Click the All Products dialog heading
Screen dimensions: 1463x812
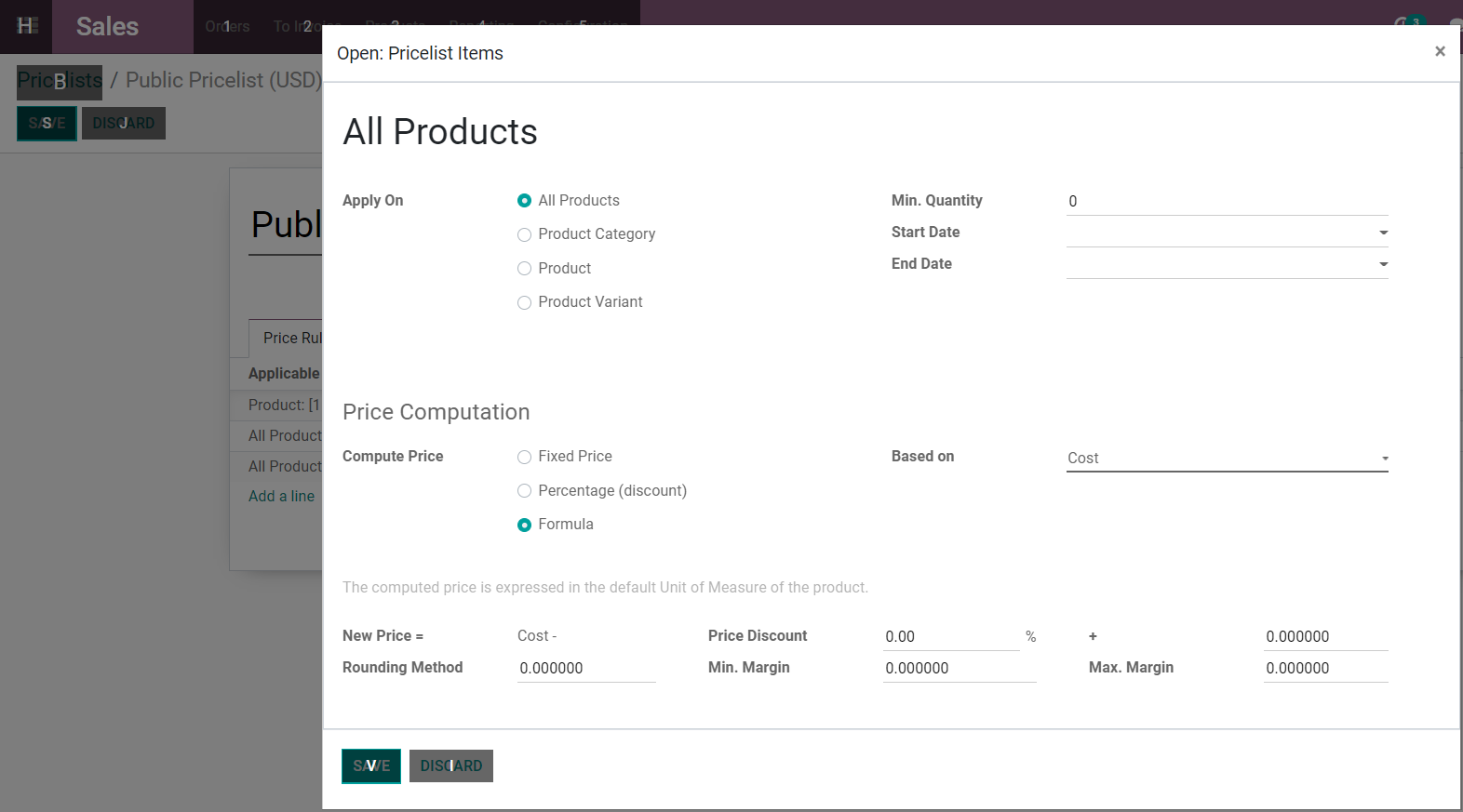pyautogui.click(x=440, y=131)
